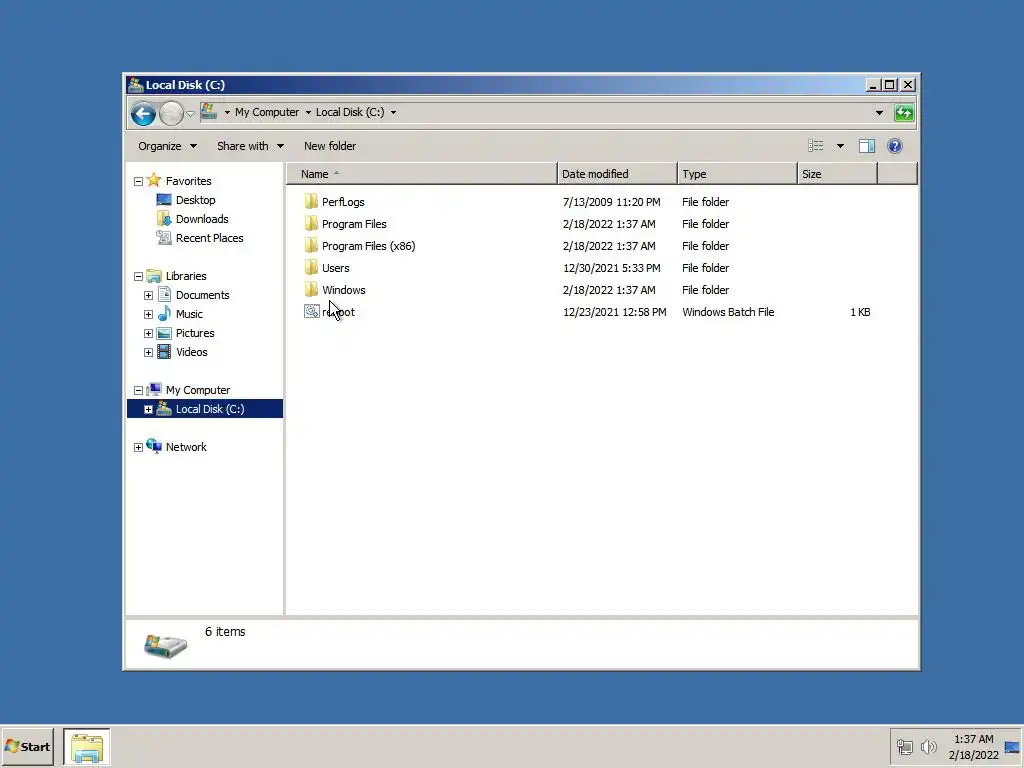Expand the Documents library node

148,295
